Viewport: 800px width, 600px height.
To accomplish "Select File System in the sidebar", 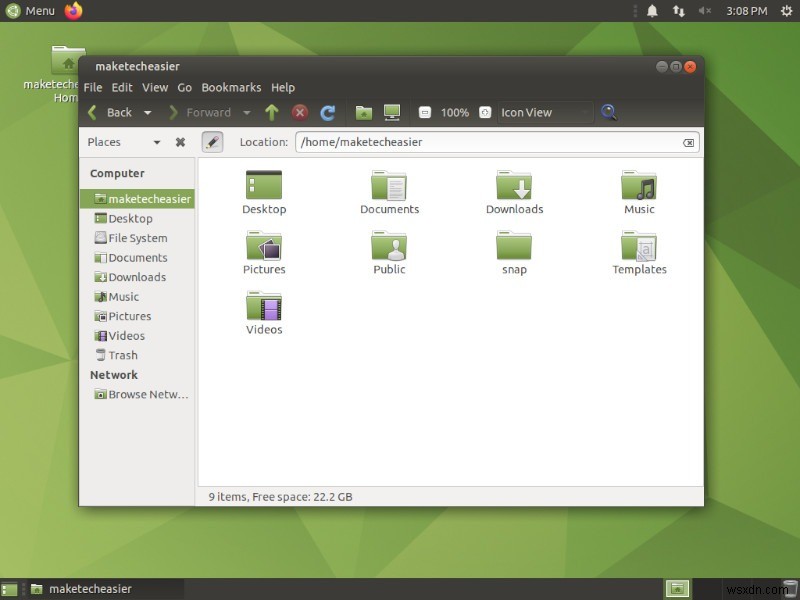I will click(x=137, y=238).
